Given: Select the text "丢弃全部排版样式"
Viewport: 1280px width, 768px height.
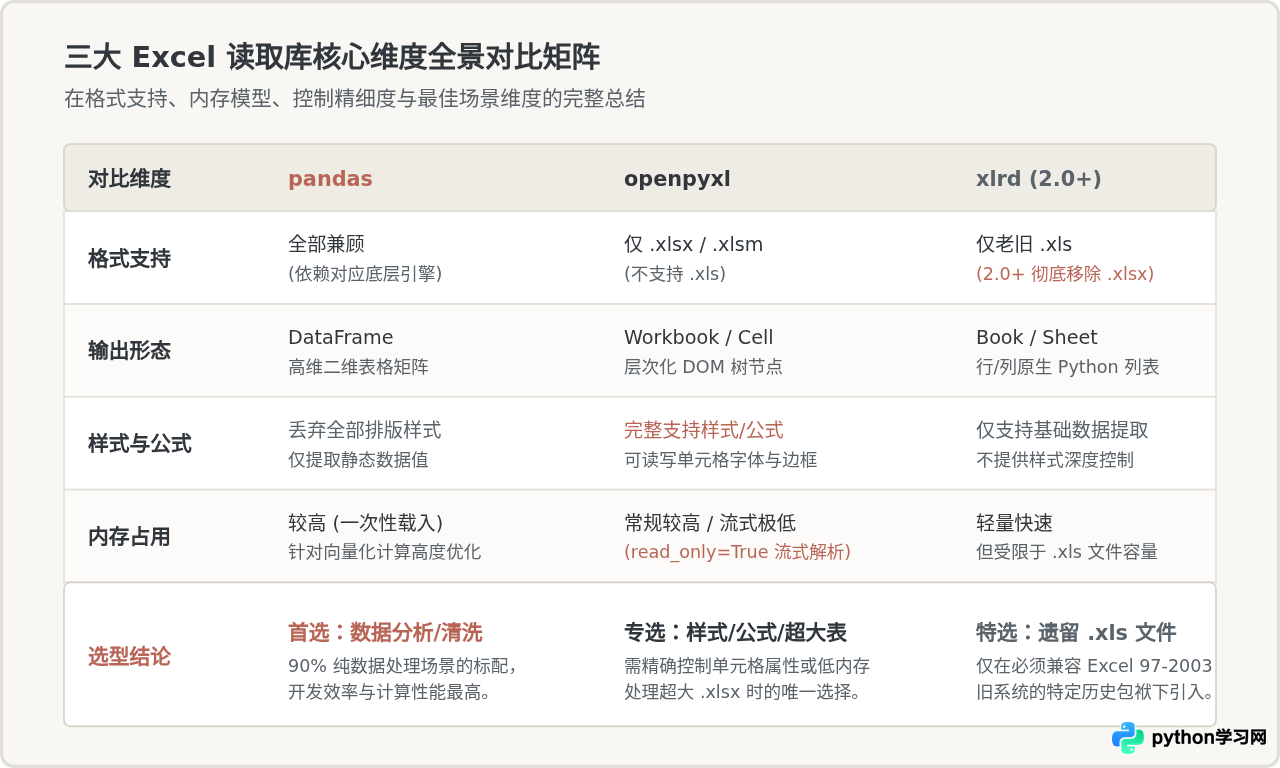Looking at the screenshot, I should pyautogui.click(x=364, y=430).
